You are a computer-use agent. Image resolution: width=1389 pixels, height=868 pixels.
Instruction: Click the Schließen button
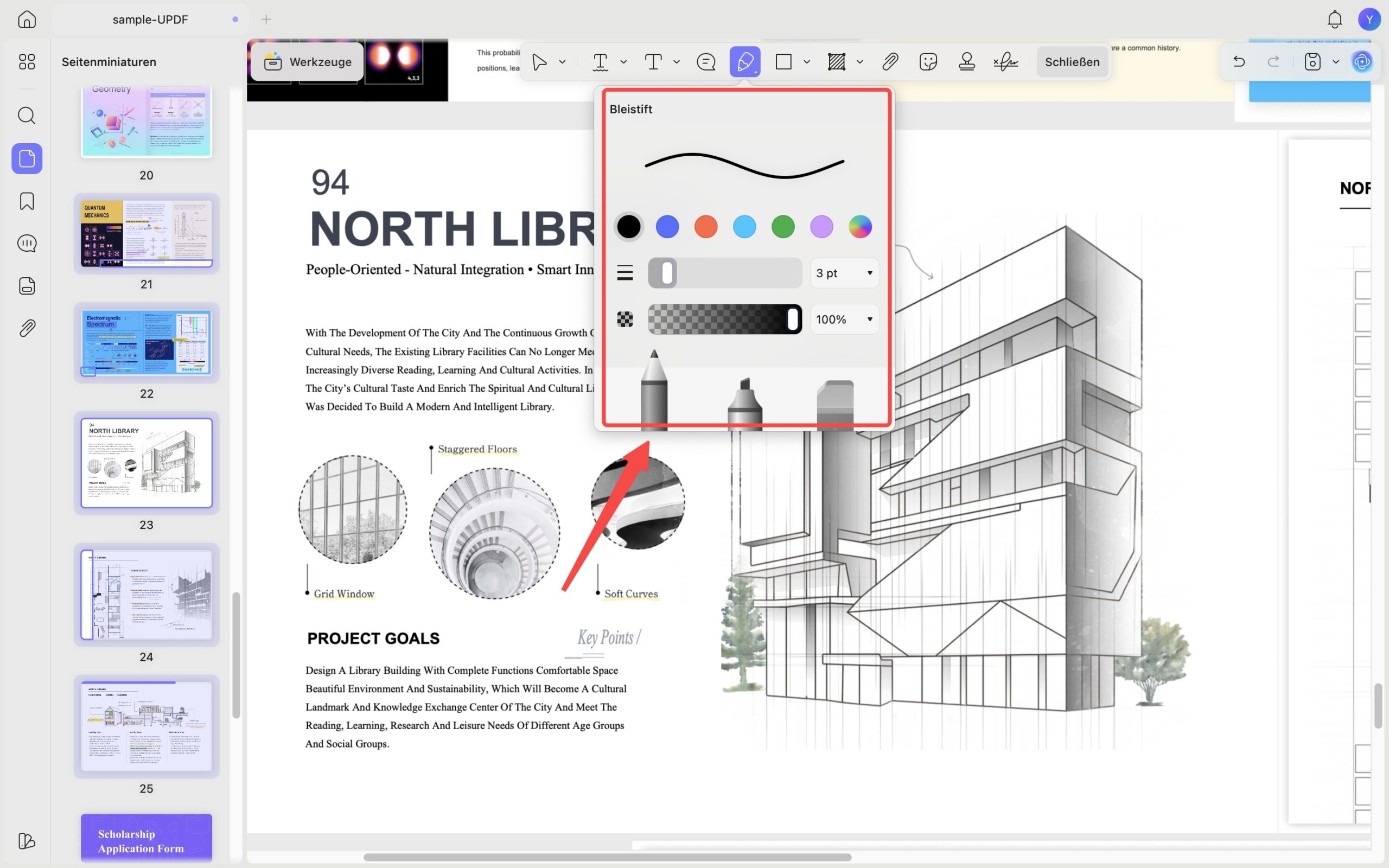[1072, 61]
